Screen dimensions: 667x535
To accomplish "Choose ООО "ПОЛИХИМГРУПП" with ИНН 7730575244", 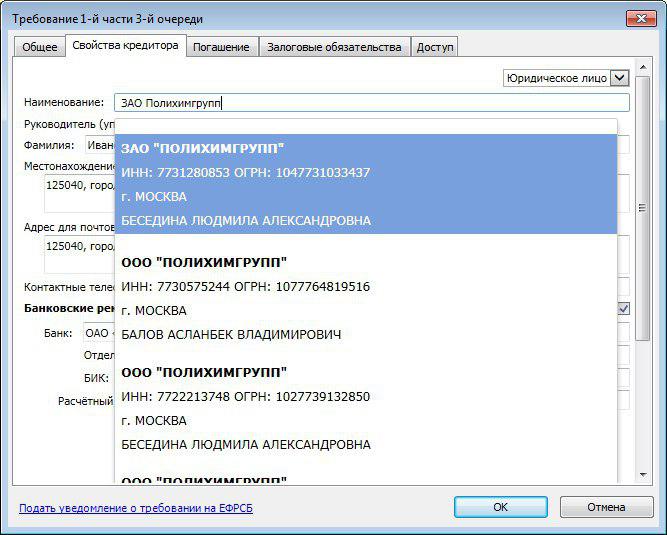I will pos(366,297).
